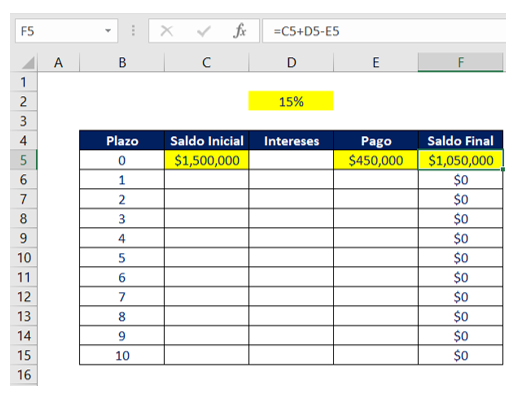Click the Name Box showing F5
The height and width of the screenshot is (403, 523).
coord(66,31)
